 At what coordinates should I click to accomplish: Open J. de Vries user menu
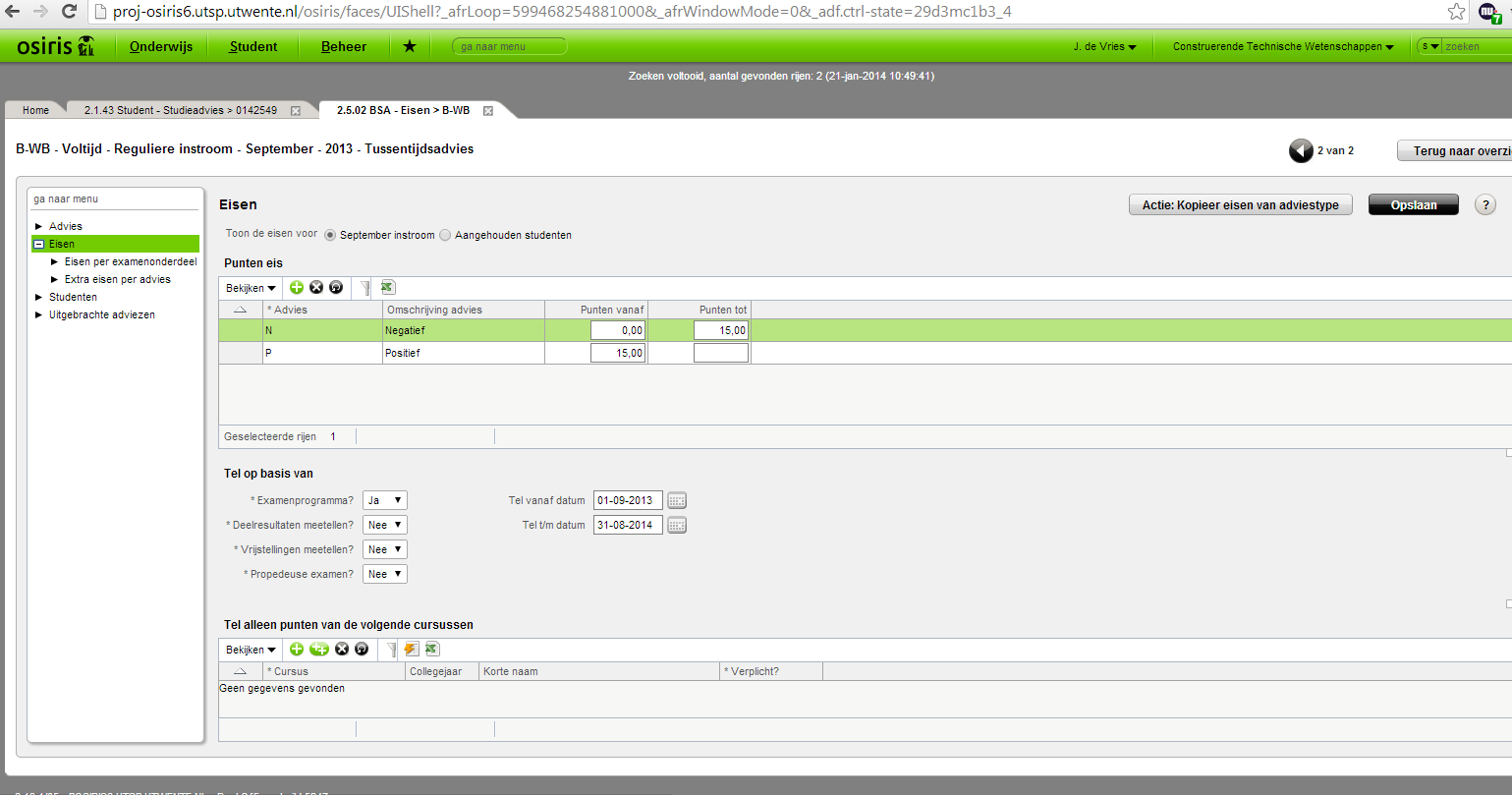pos(1104,46)
